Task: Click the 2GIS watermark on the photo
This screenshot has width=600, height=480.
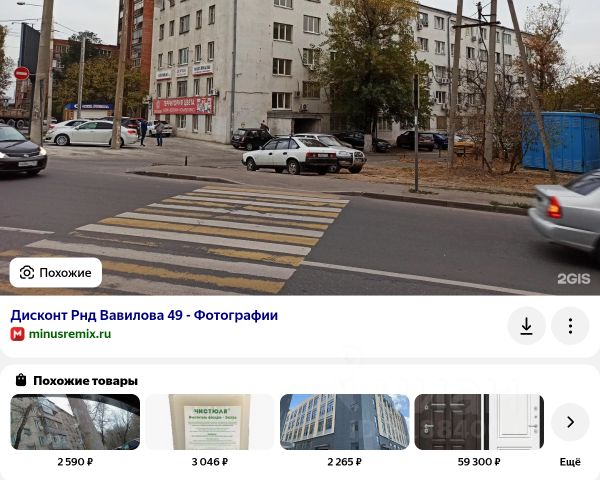Action: pyautogui.click(x=574, y=279)
